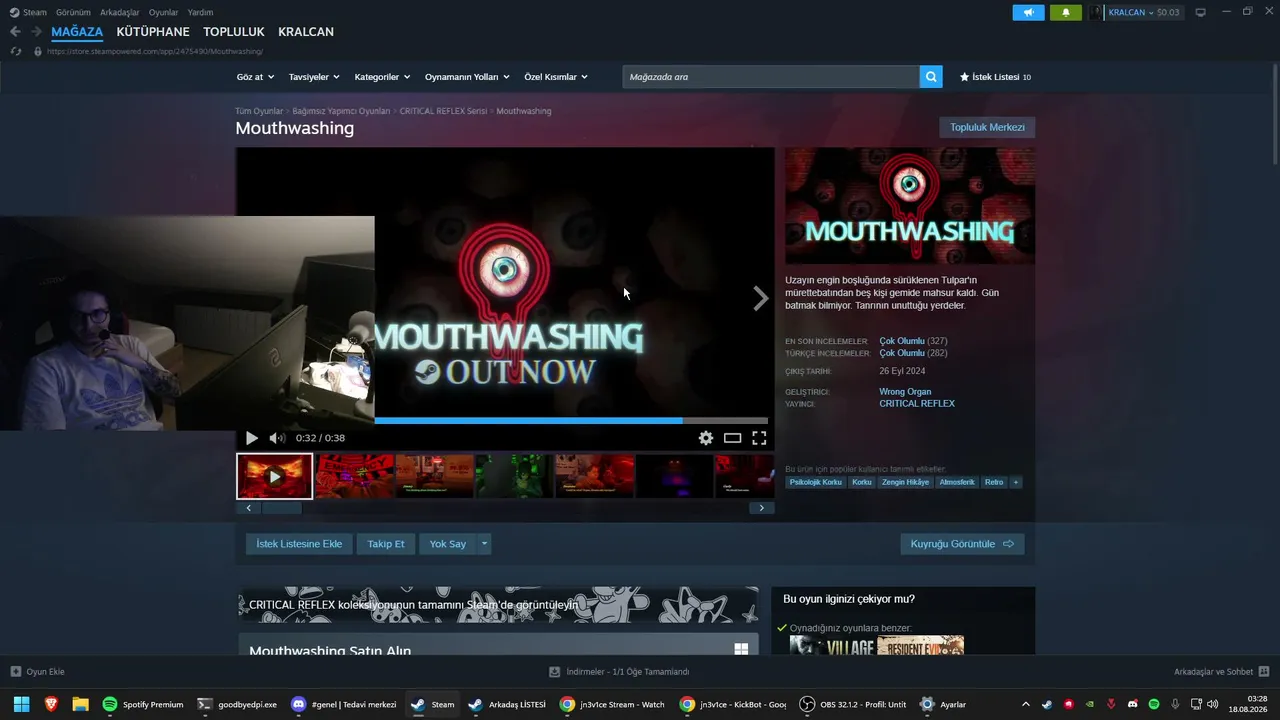The height and width of the screenshot is (720, 1280).
Task: Expand the Göz at dropdown
Action: tap(255, 77)
